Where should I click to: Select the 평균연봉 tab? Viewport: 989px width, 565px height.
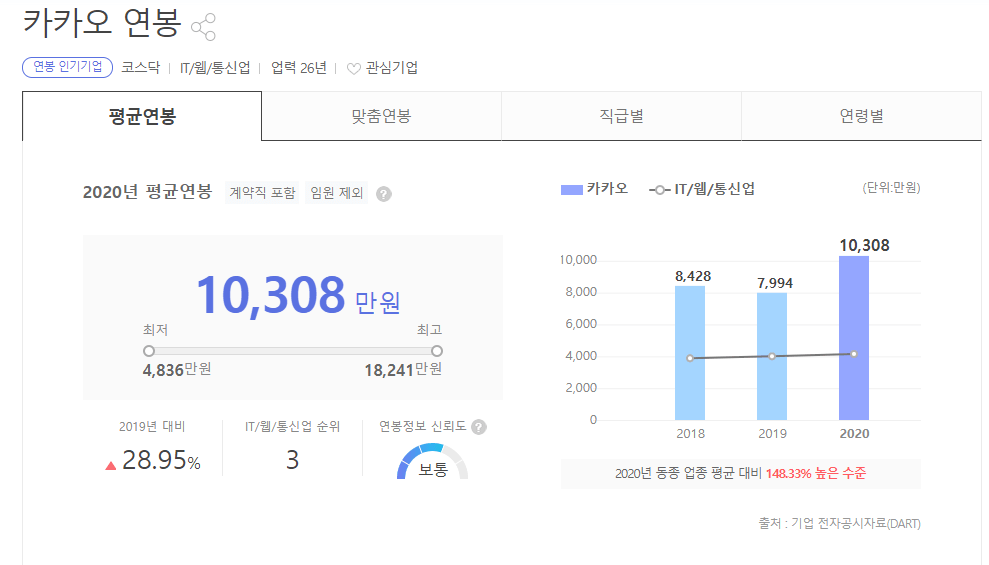142,116
